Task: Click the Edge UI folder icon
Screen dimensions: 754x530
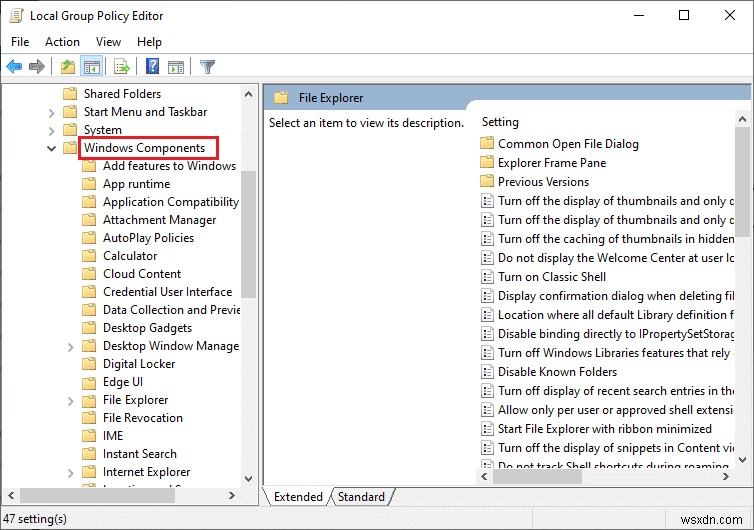Action: [89, 382]
